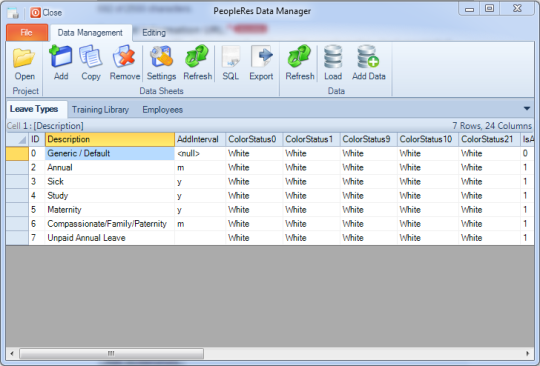Click the scroll left arrow
Viewport: 540px width, 366px height.
(12, 354)
